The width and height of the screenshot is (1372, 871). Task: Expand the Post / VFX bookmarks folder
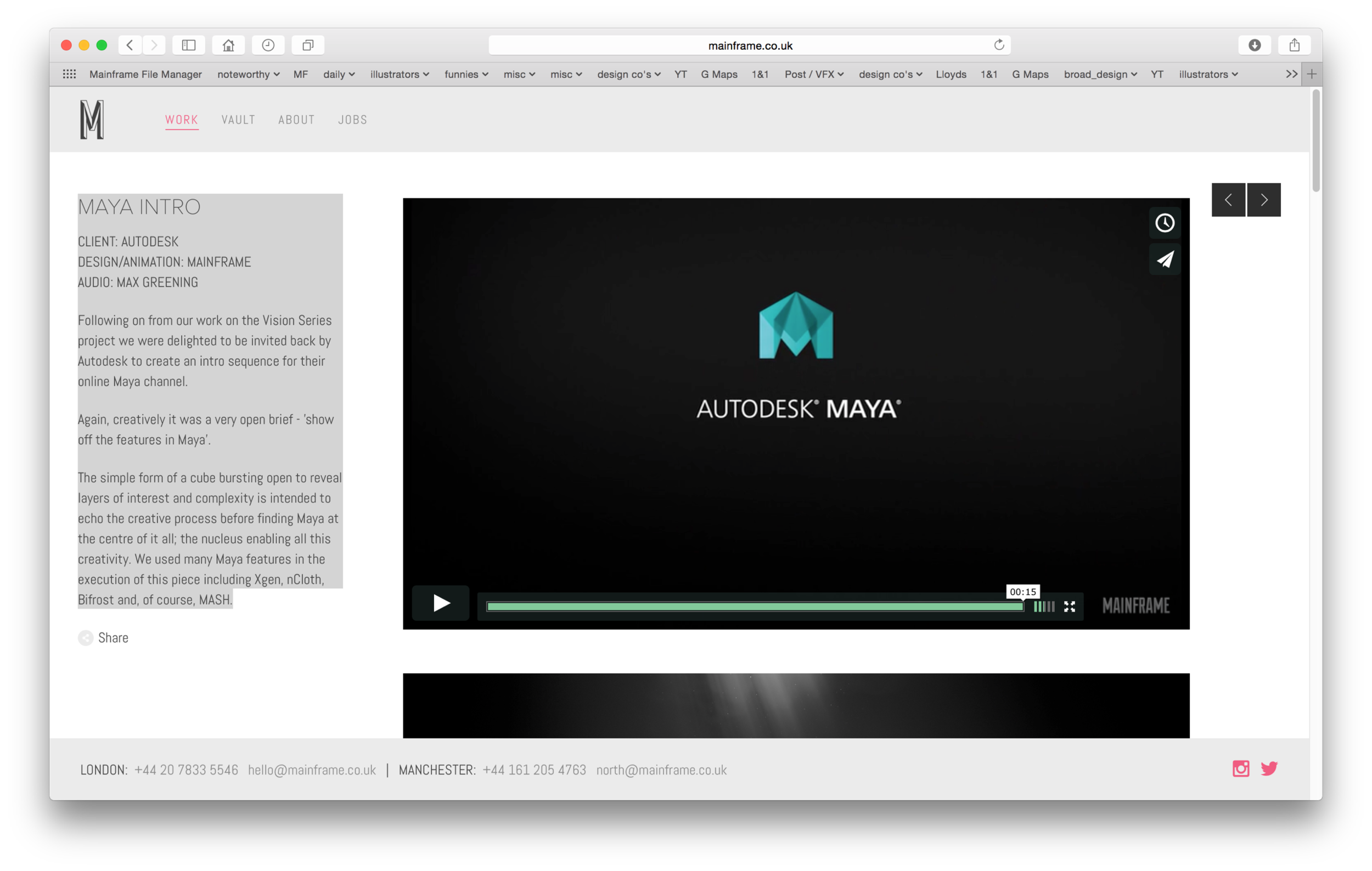(x=814, y=74)
